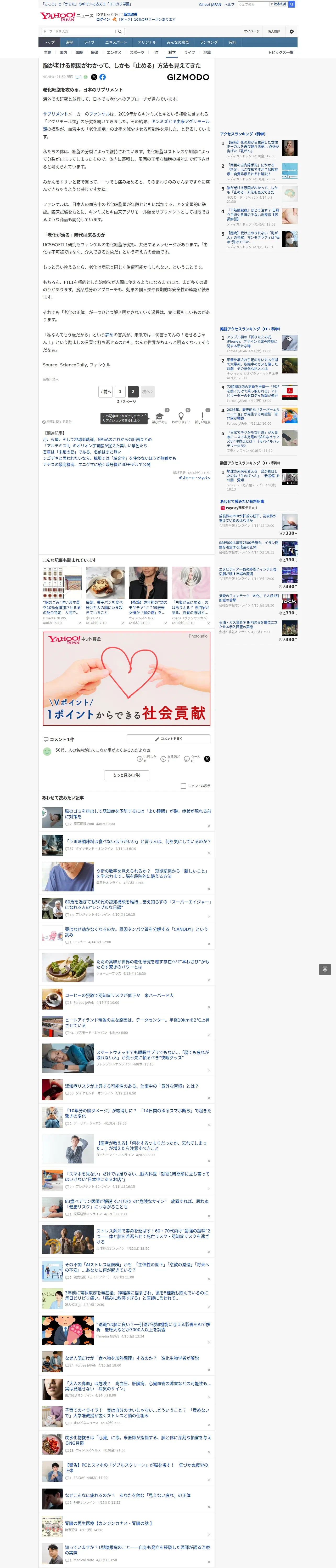
Task: Click the コメントを書く button
Action: pyautogui.click(x=168, y=739)
